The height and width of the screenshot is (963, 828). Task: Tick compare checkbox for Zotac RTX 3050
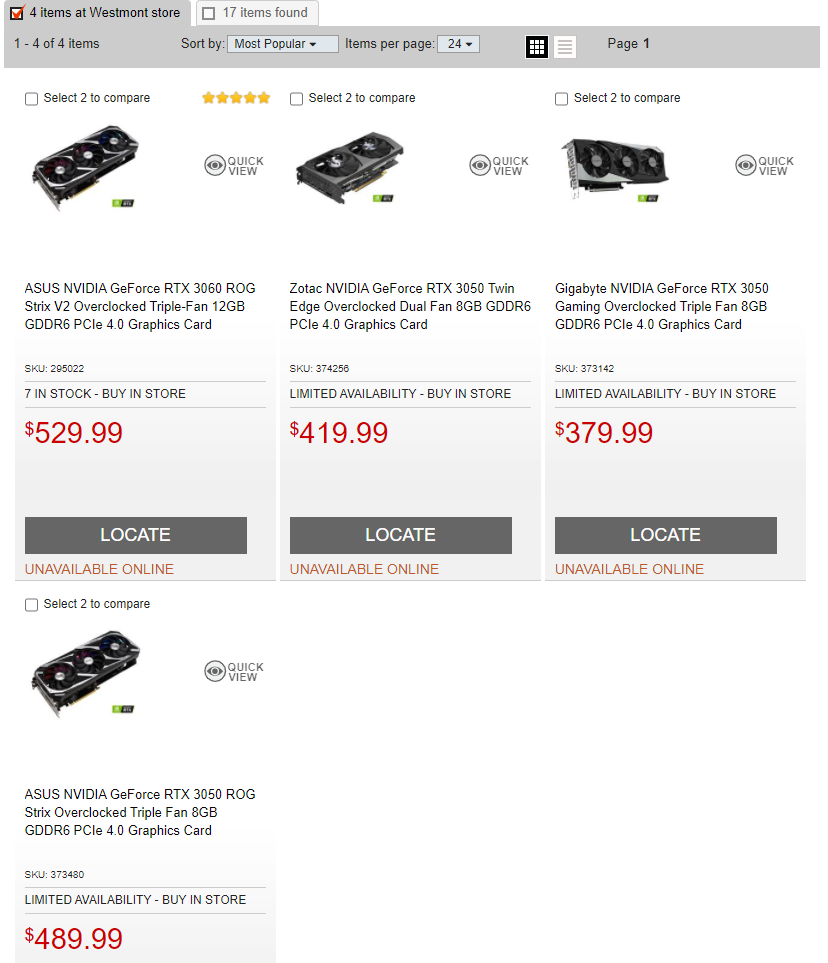297,99
